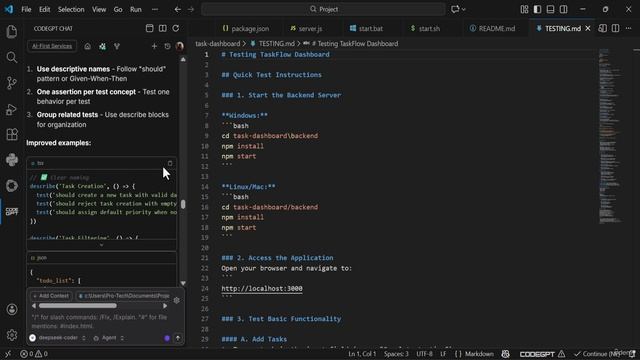Image resolution: width=640 pixels, height=360 pixels.
Task: Click the attached file path context chip
Action: [123, 296]
